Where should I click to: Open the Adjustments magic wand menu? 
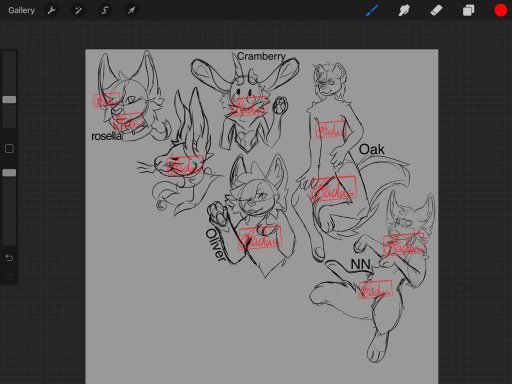78,10
